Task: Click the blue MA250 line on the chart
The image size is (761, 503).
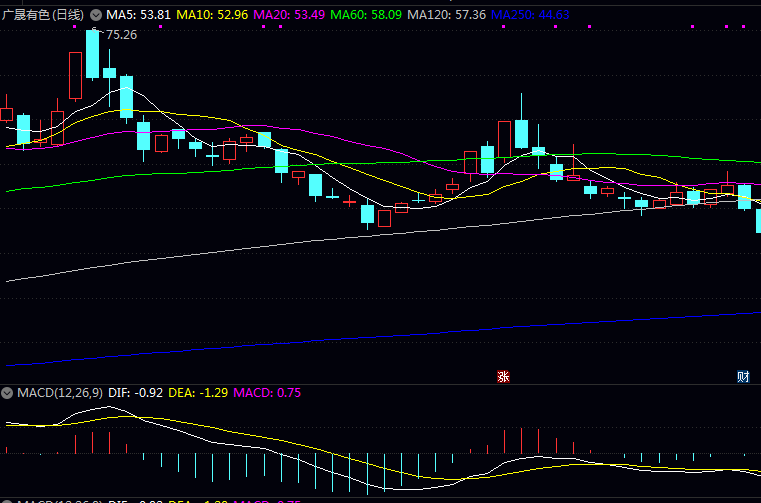Action: pyautogui.click(x=400, y=329)
